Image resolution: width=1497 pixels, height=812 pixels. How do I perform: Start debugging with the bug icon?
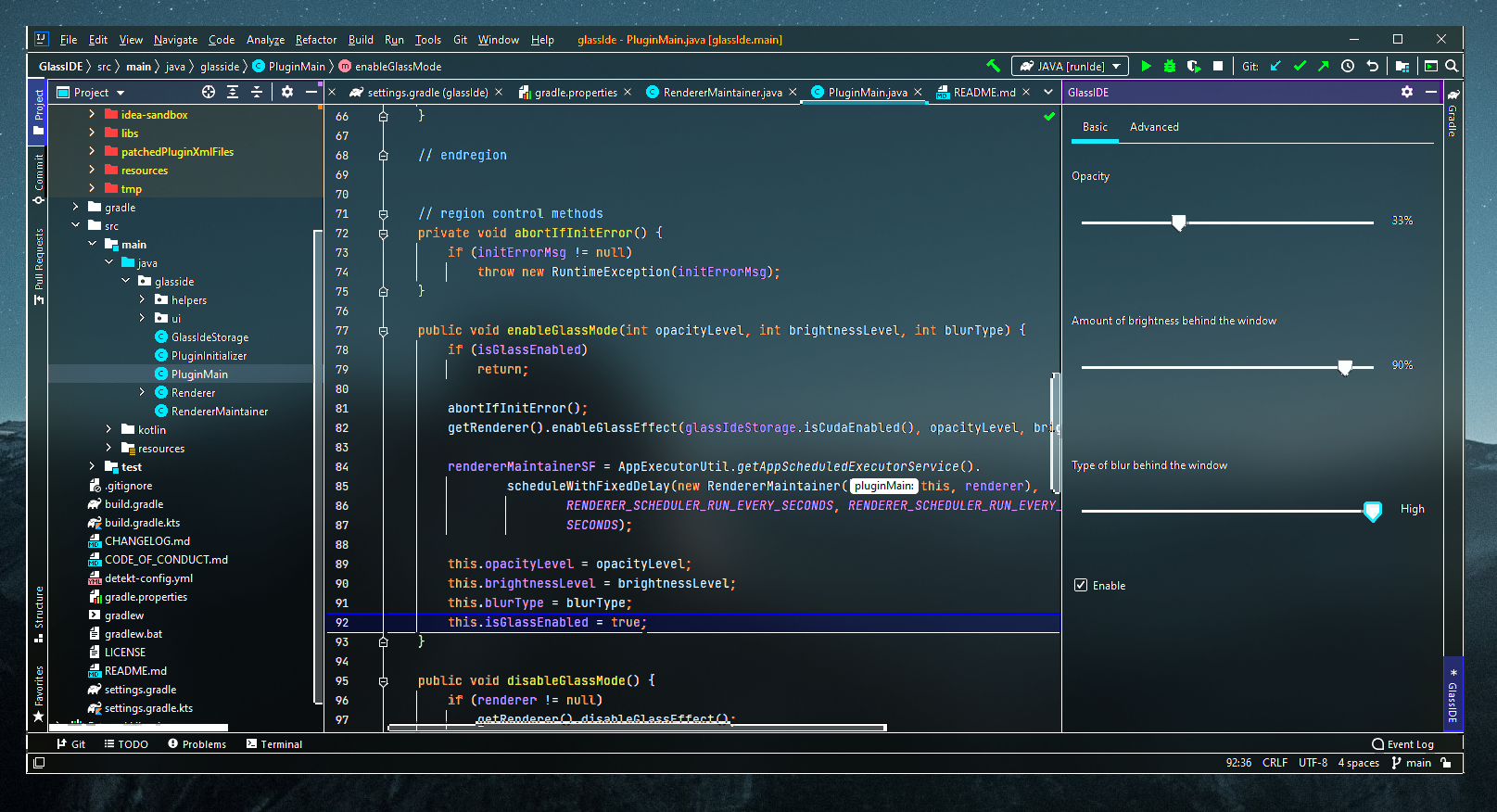(x=1170, y=66)
